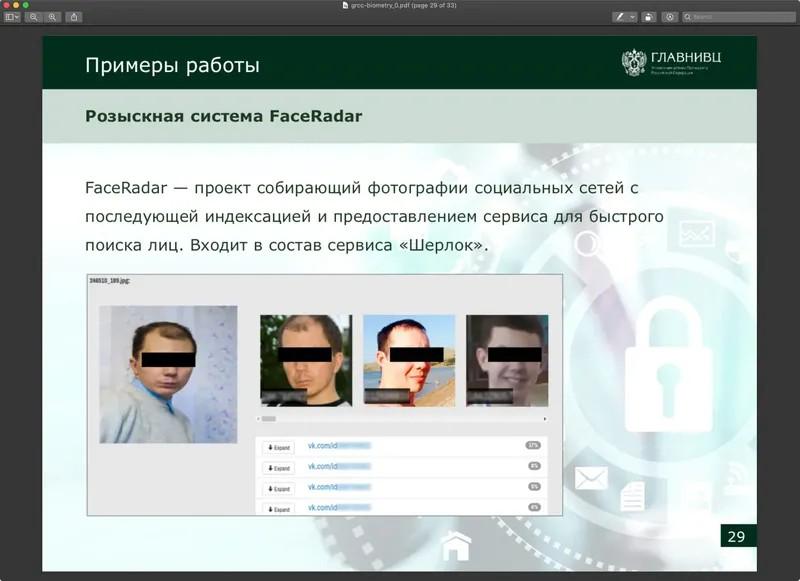
Task: Focus the Preview search field
Action: pos(739,17)
